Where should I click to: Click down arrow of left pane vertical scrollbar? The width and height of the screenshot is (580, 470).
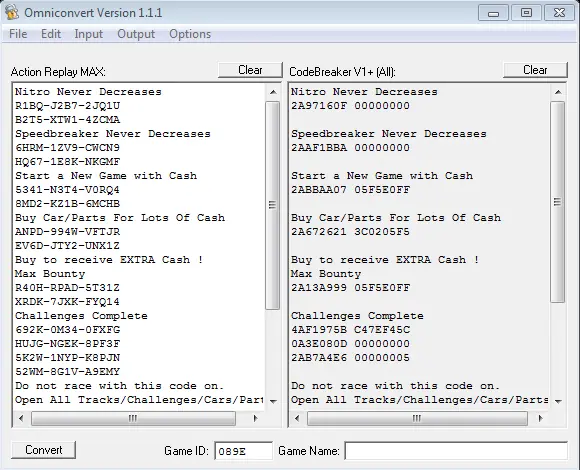(x=273, y=401)
